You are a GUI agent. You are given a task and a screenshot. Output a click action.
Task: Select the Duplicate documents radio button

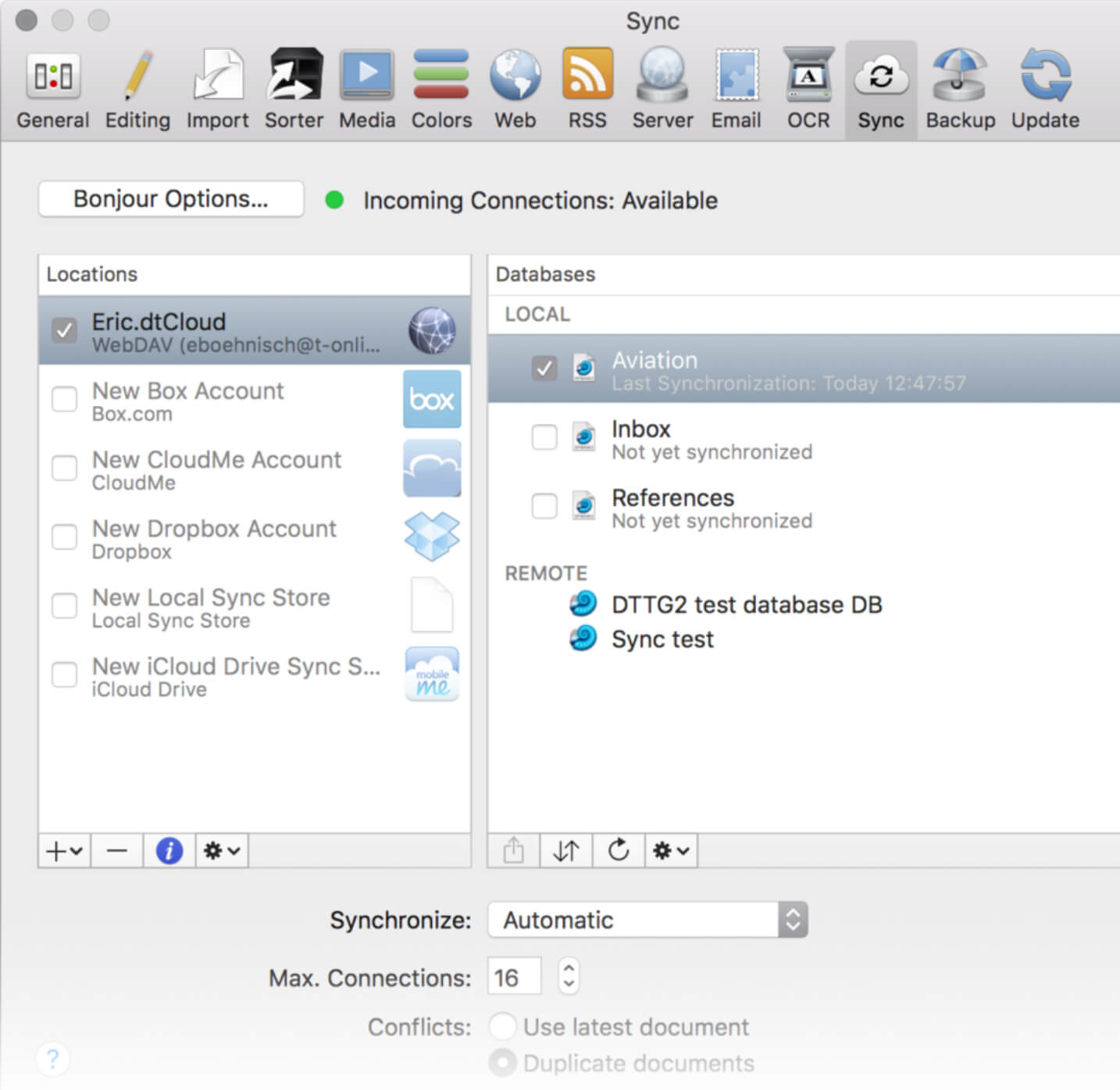pyautogui.click(x=503, y=1063)
